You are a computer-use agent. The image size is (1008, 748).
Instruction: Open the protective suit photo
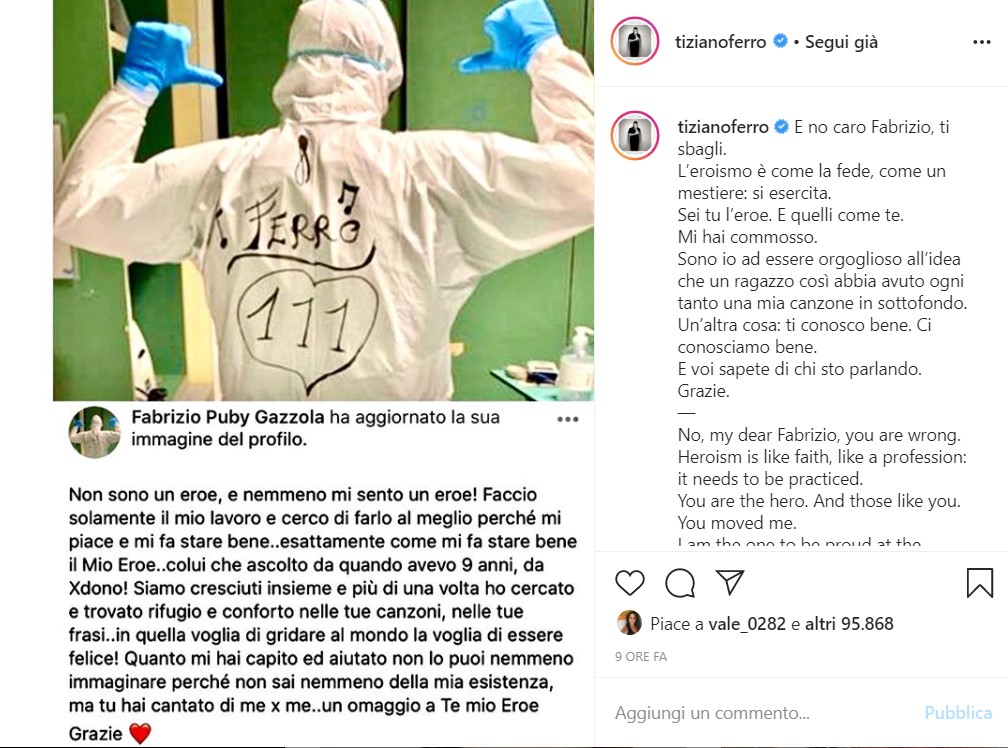coord(323,200)
